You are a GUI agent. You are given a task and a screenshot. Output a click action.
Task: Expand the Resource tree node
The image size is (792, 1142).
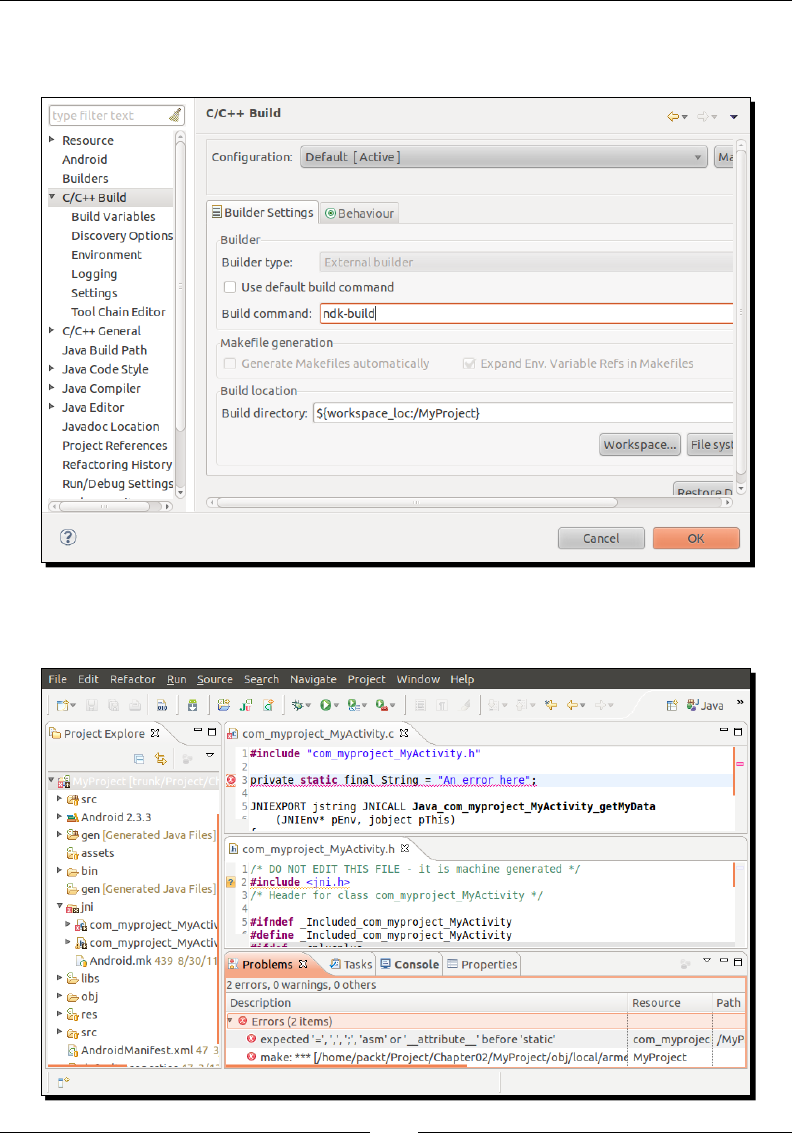52,139
